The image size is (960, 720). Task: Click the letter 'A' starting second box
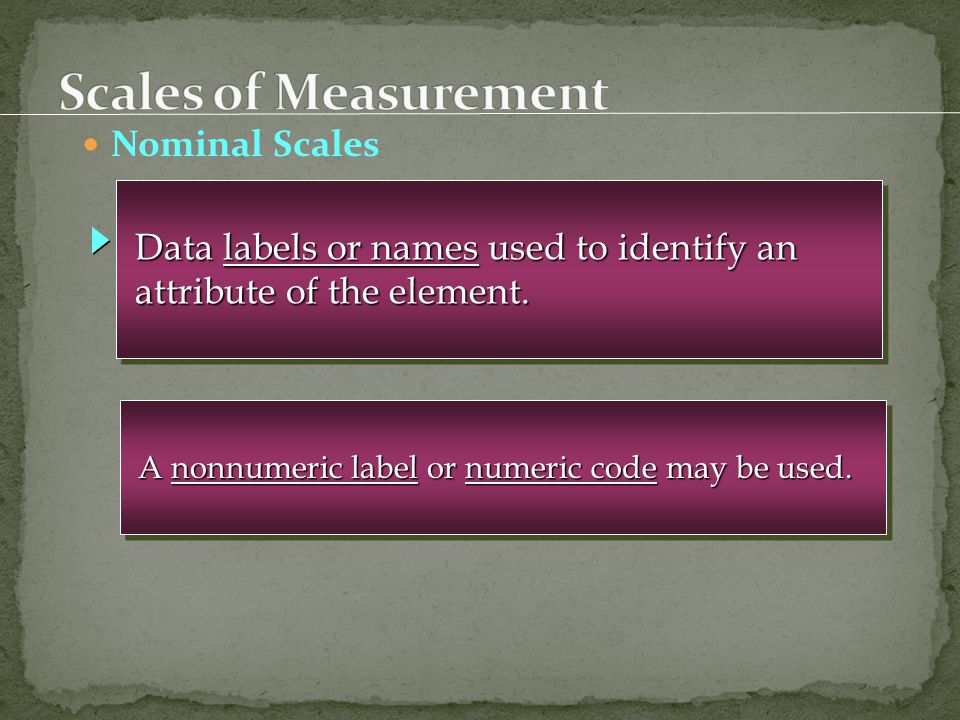tap(151, 468)
